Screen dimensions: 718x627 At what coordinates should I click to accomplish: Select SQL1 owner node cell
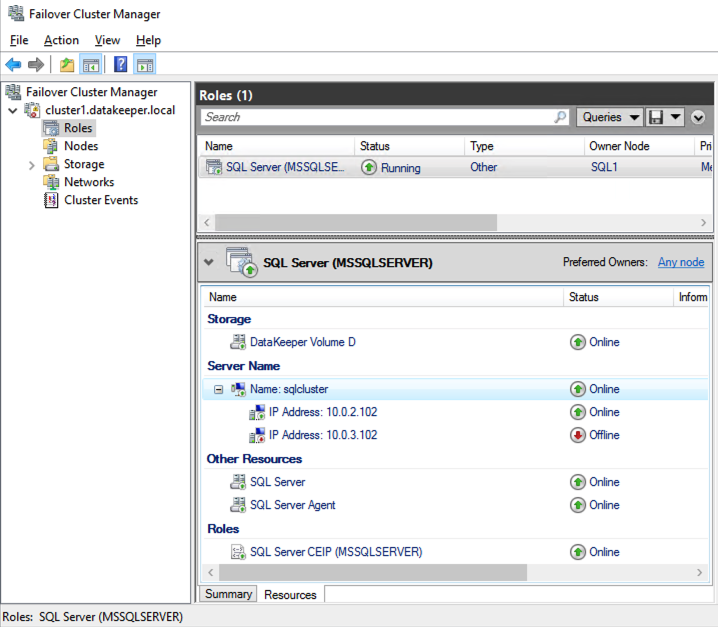tap(604, 167)
